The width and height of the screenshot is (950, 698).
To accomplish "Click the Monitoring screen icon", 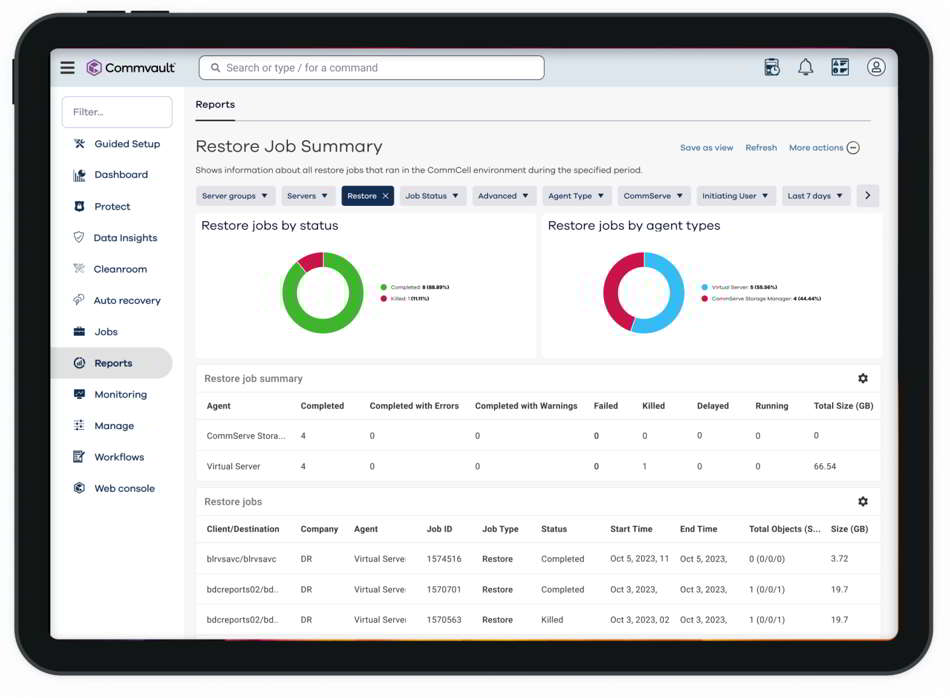I will (x=79, y=394).
